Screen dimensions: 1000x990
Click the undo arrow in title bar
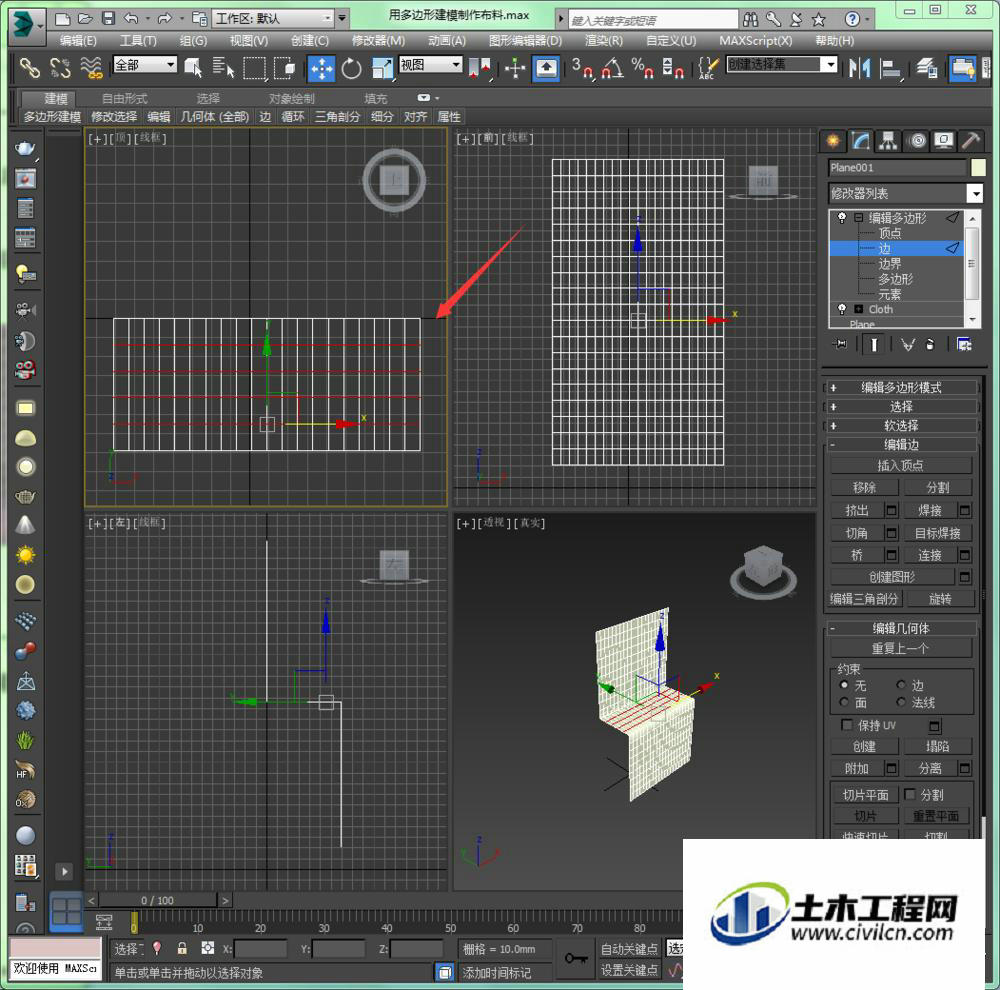tap(131, 18)
